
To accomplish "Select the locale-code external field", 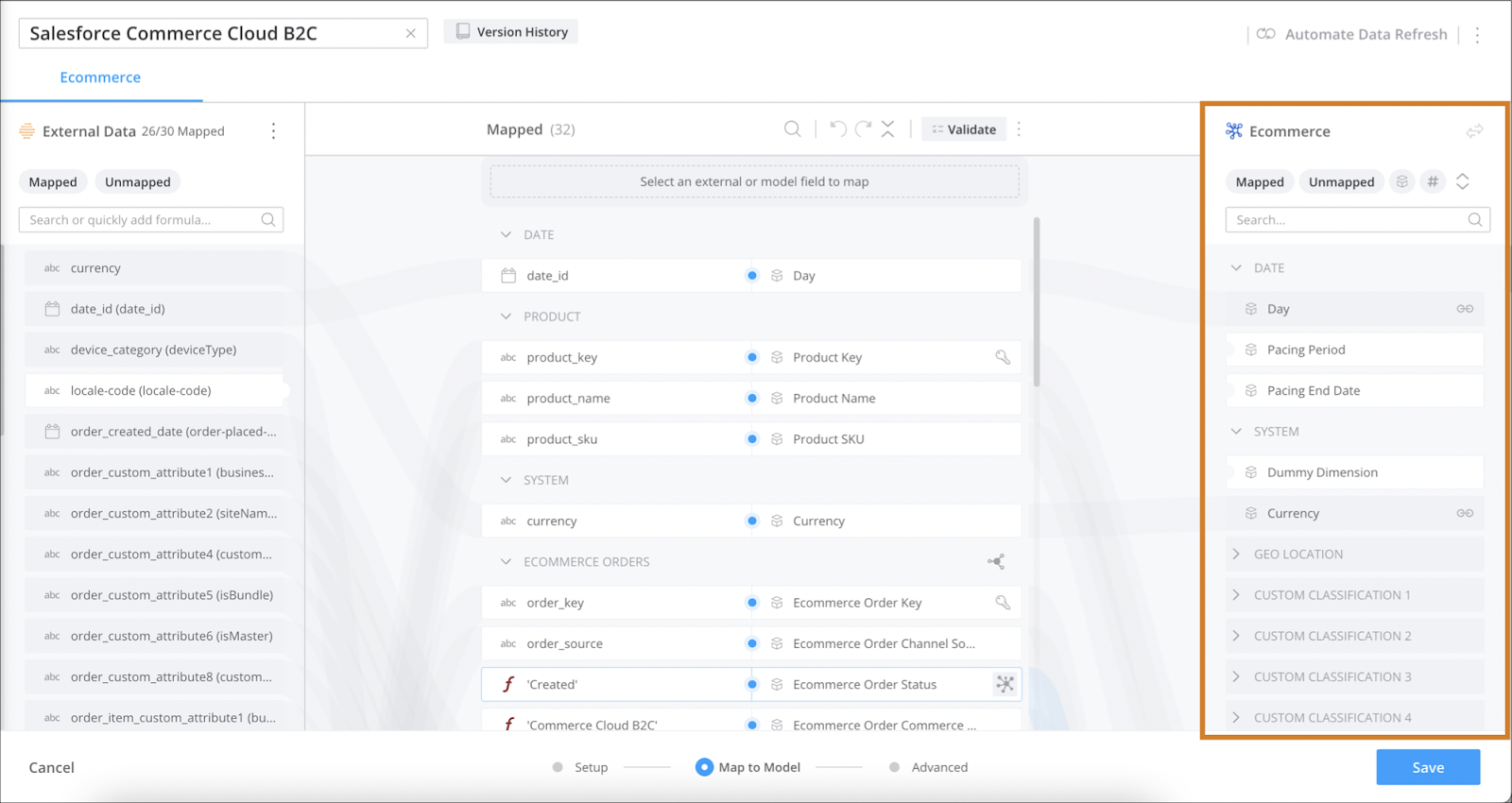I will point(156,390).
